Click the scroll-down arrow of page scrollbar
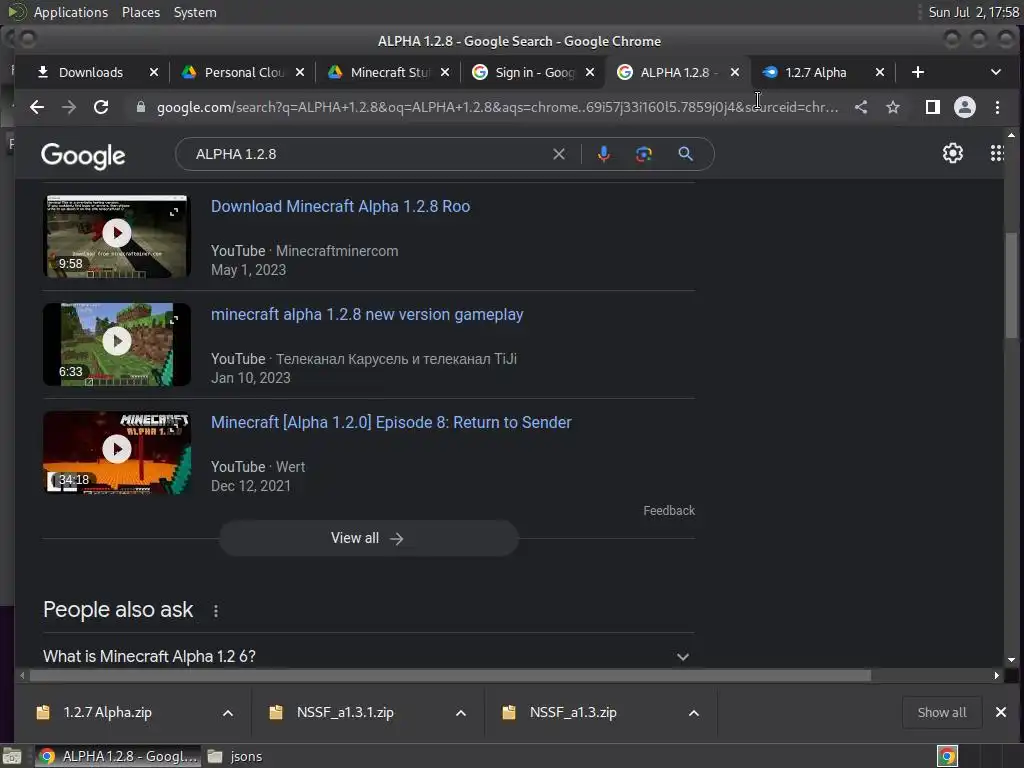This screenshot has height=768, width=1024. 1011,660
